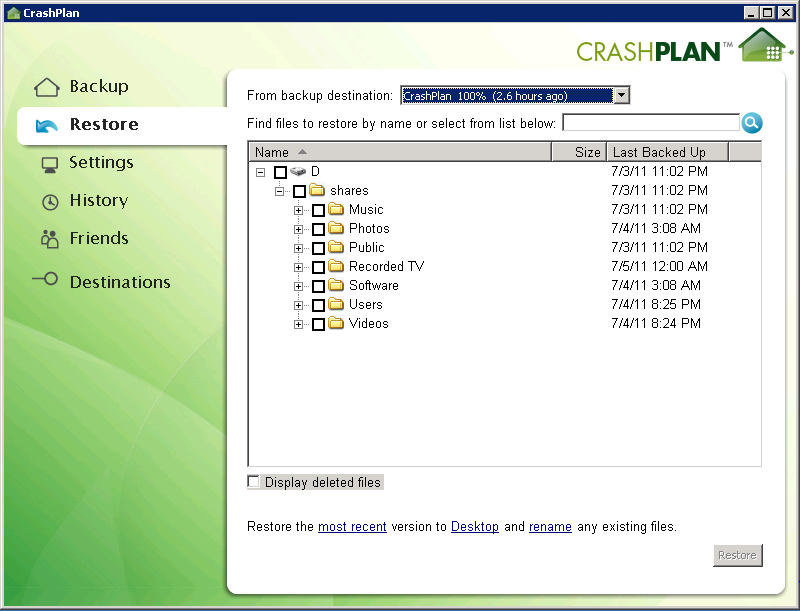Select Recorded TV folder name text
800x611 pixels.
tap(386, 266)
